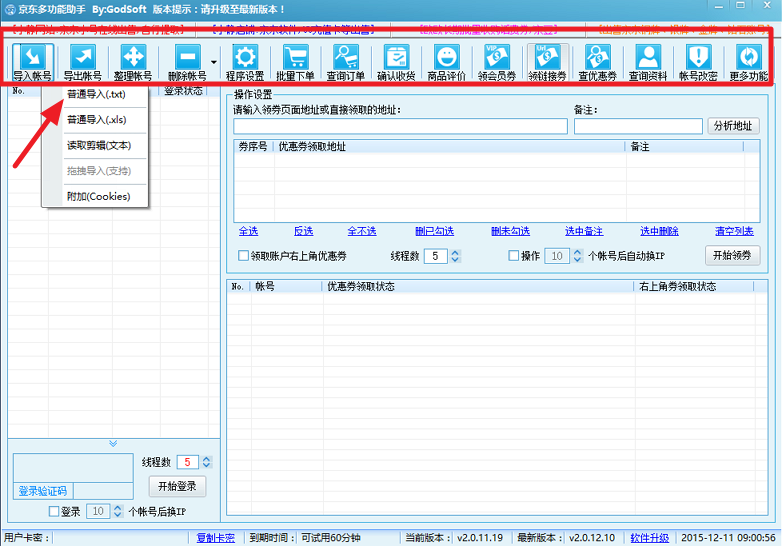782x546 pixels.
Task: Enable 领取账户右上角优惠券 checkbox
Action: tap(243, 256)
